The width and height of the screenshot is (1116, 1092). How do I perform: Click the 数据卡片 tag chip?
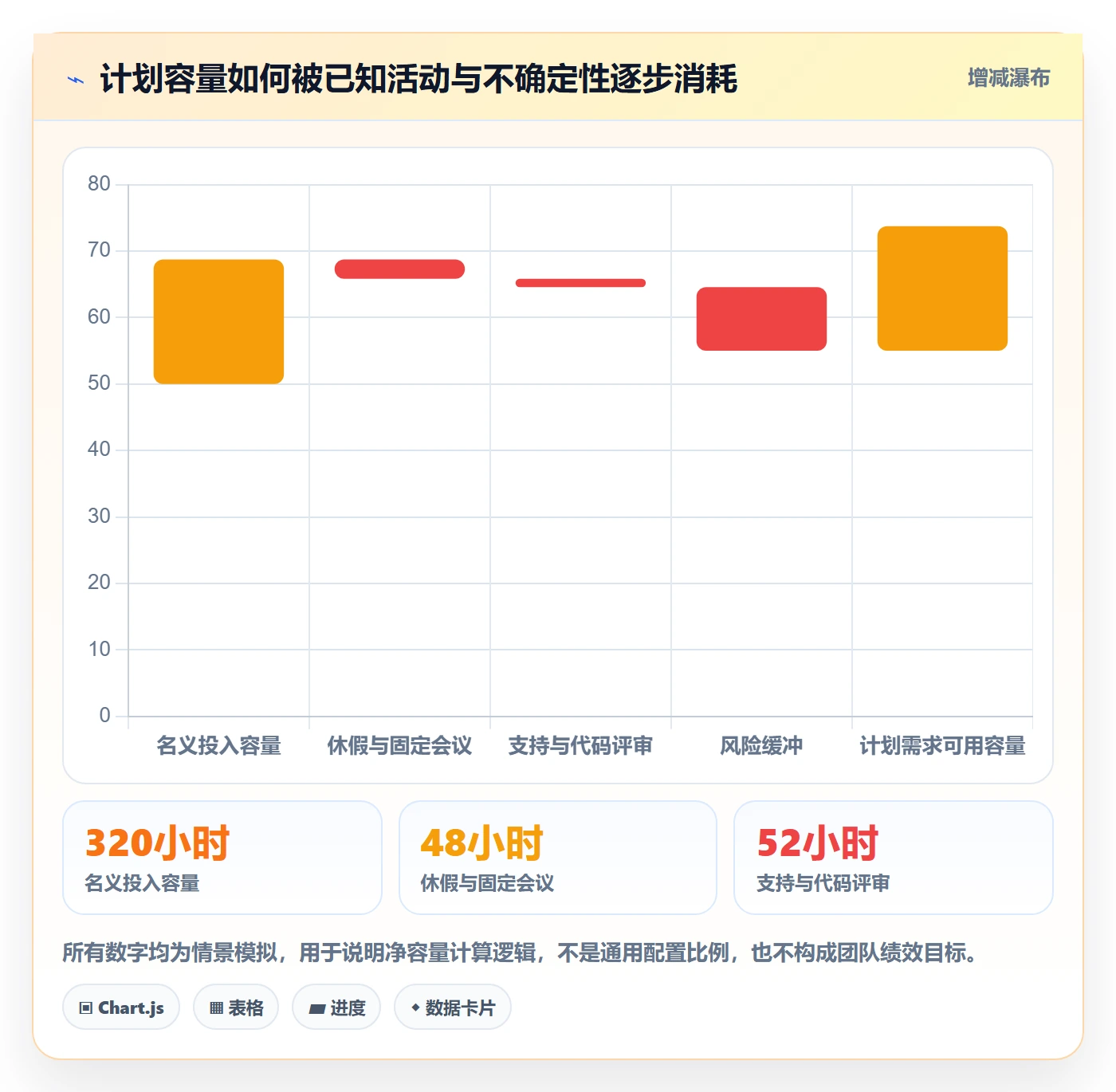point(453,1008)
